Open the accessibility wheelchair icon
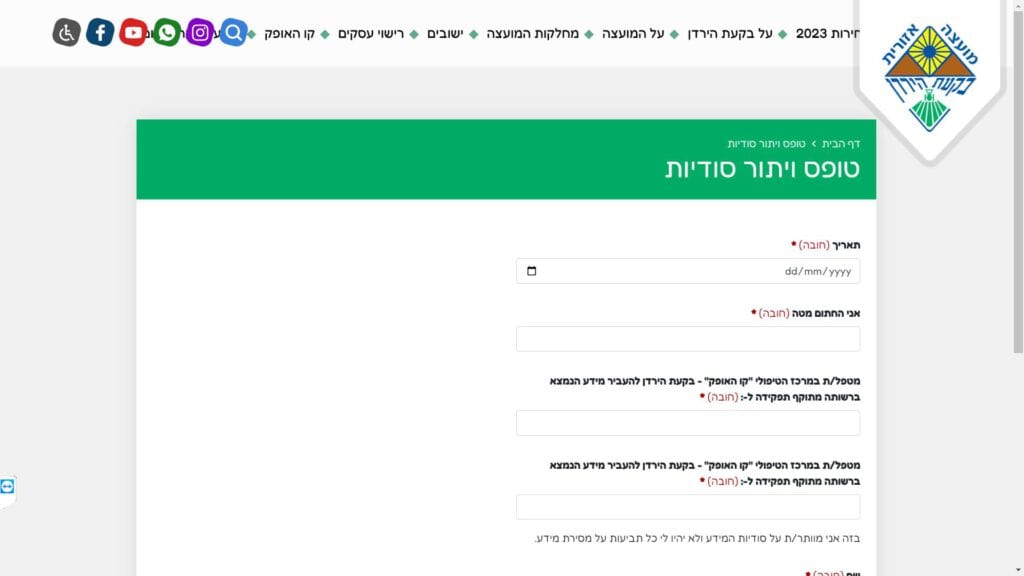 [x=66, y=33]
